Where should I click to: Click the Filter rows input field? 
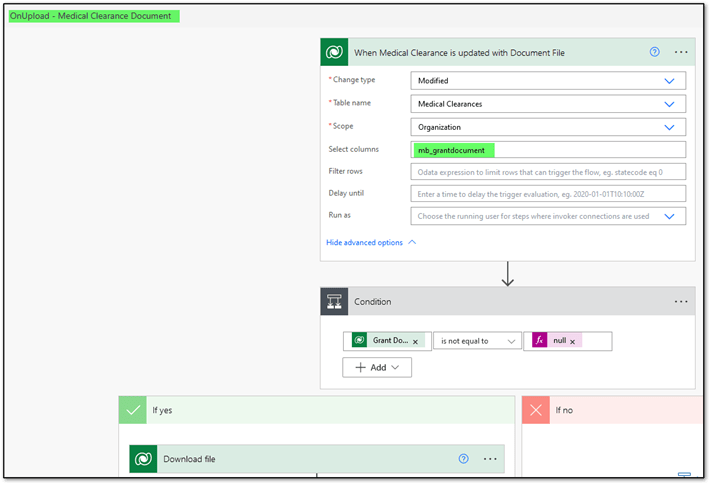pyautogui.click(x=548, y=172)
